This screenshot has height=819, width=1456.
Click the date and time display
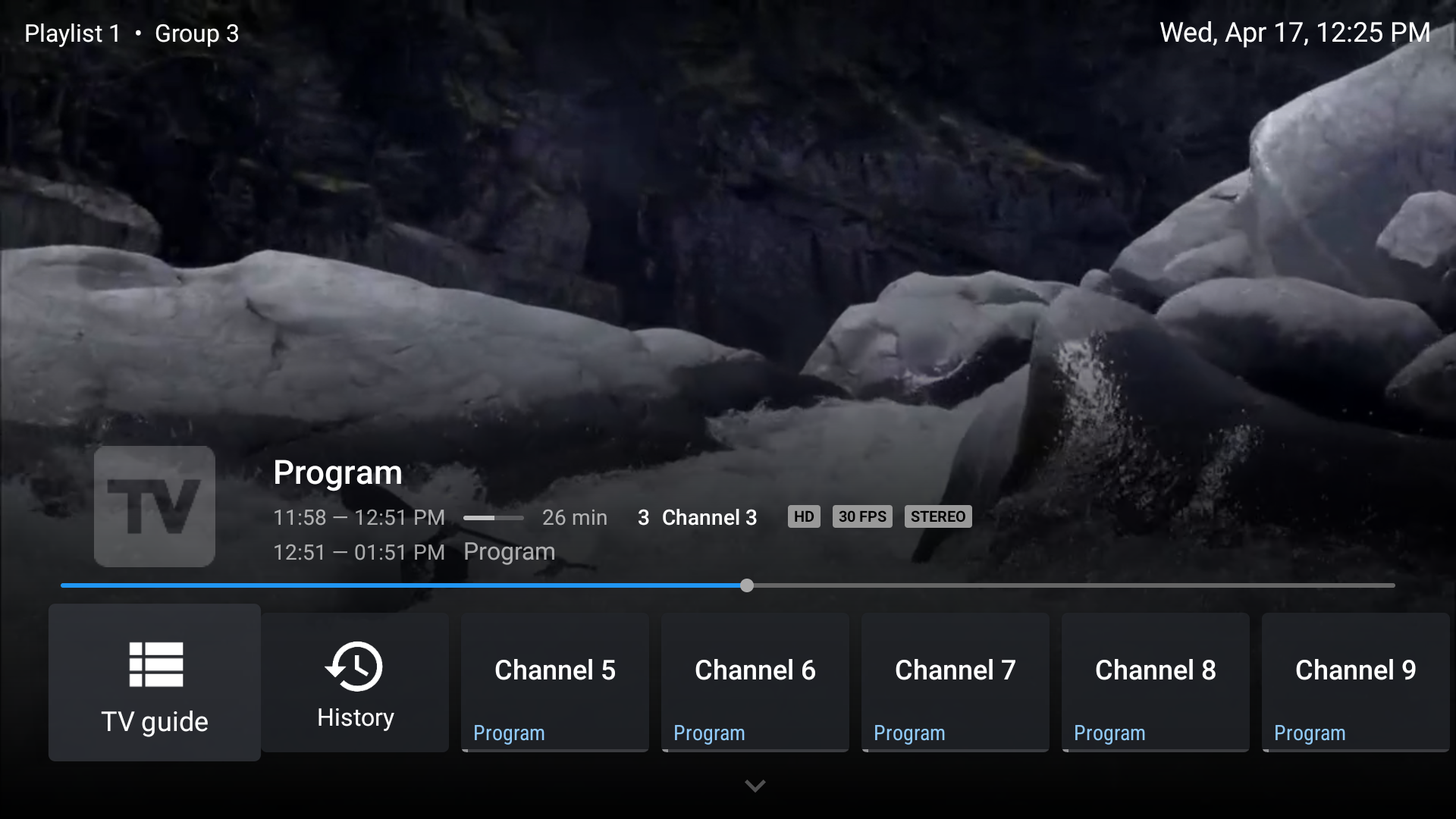click(1295, 33)
